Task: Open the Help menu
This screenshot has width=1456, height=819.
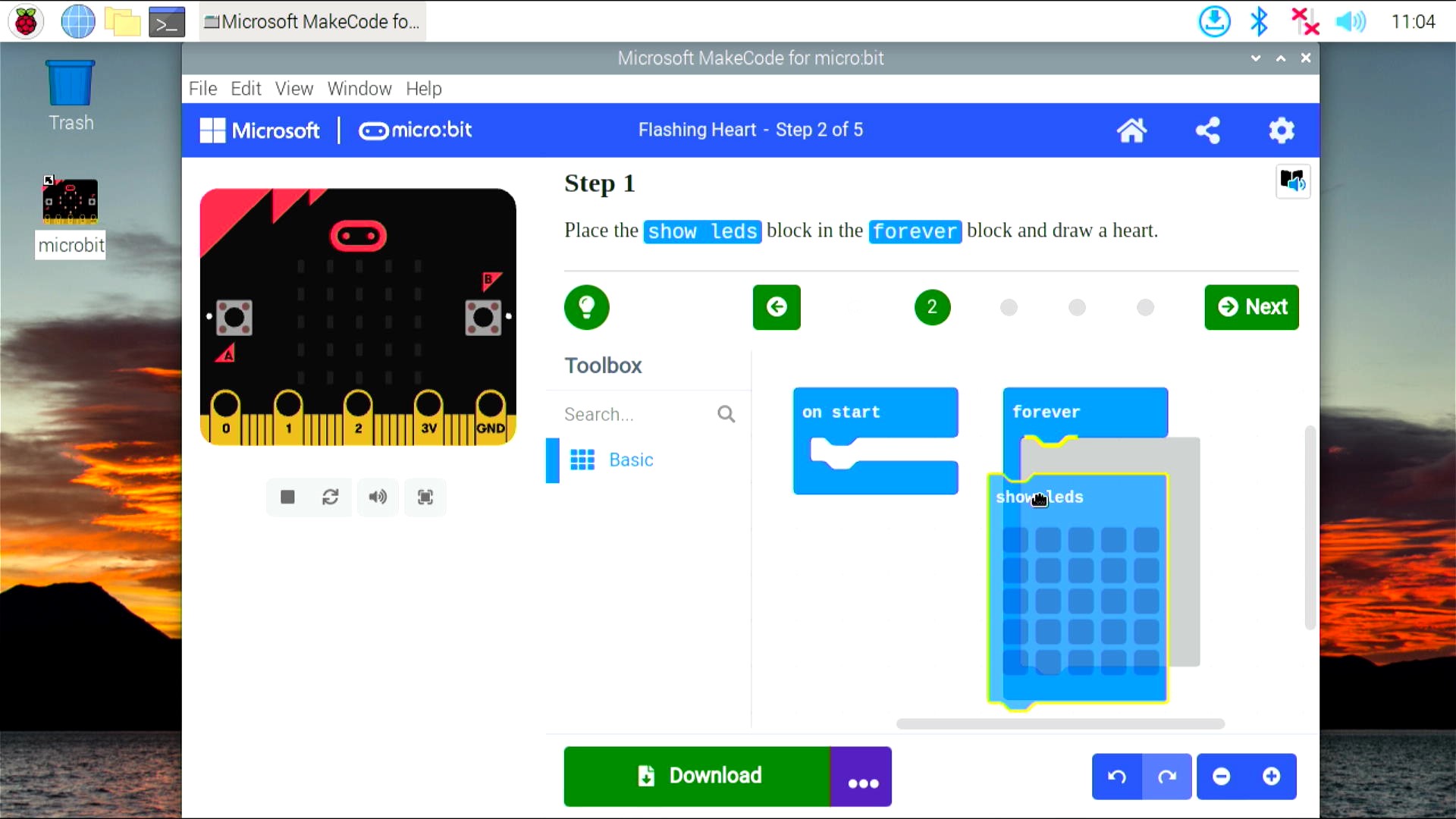Action: (x=423, y=89)
